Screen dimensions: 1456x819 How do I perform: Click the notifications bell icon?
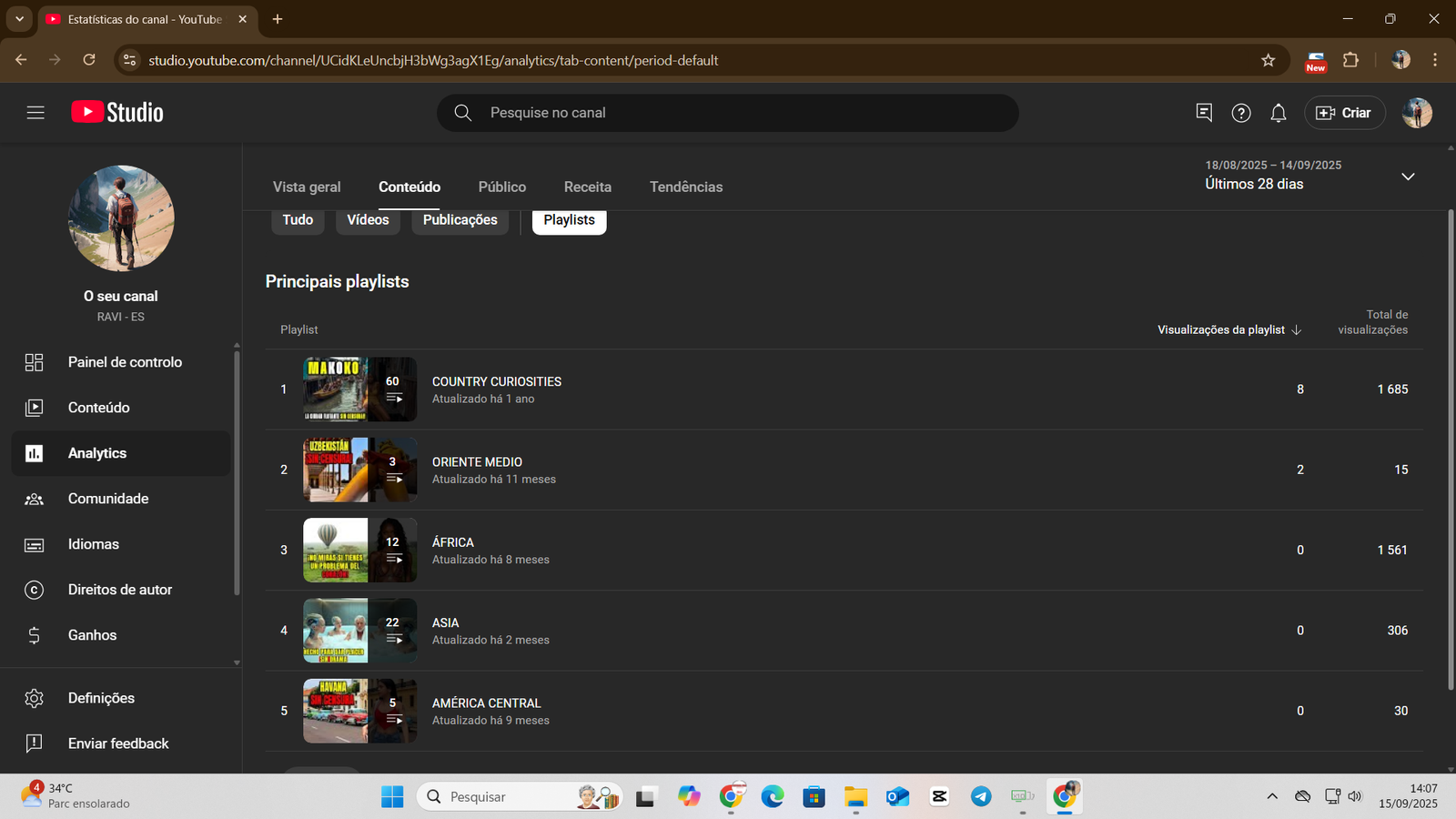(1278, 113)
